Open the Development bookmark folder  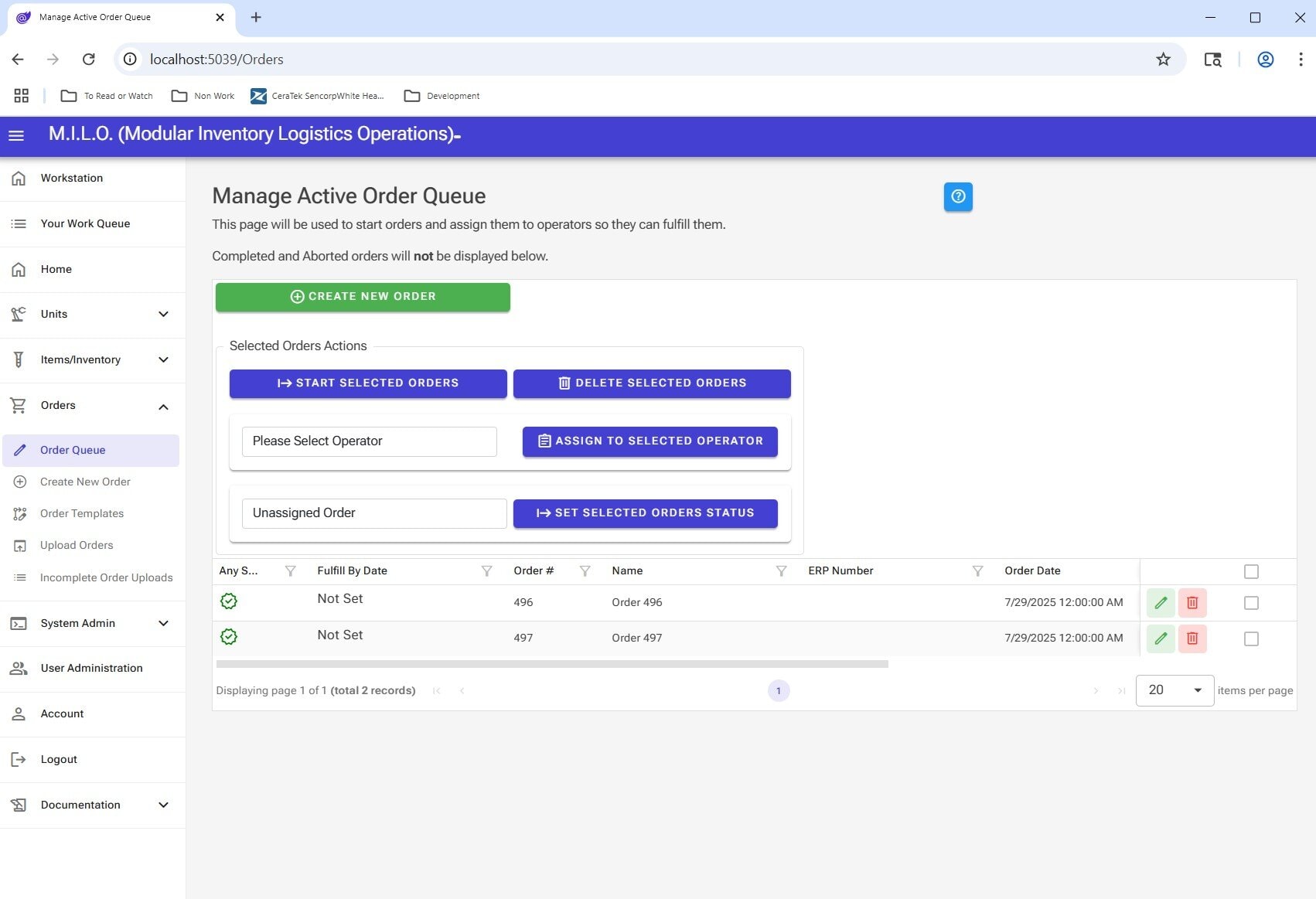click(442, 96)
